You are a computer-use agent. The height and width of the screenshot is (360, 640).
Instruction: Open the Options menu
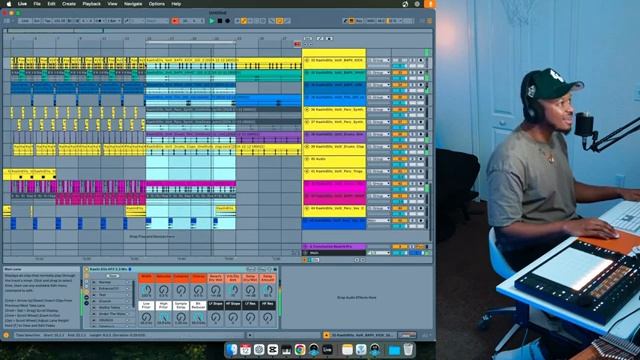click(x=157, y=4)
